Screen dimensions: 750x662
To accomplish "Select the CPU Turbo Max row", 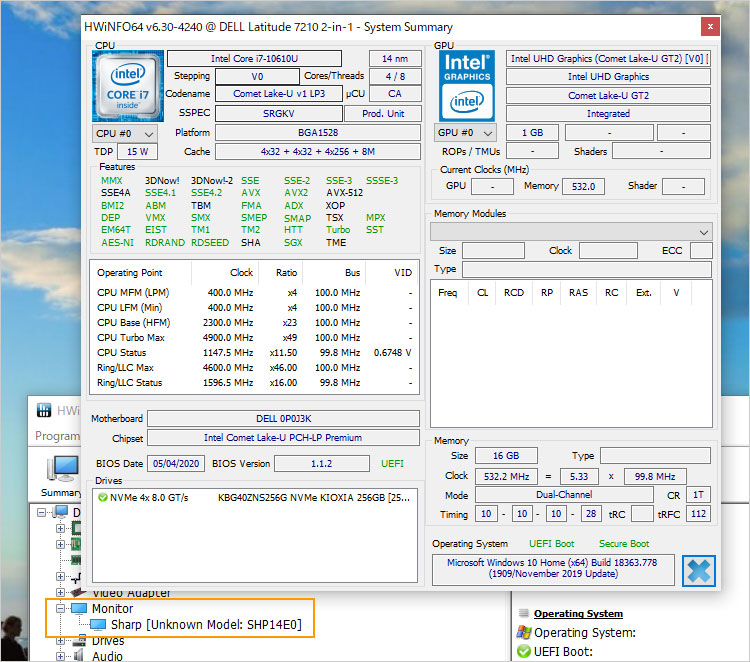I will coord(254,338).
